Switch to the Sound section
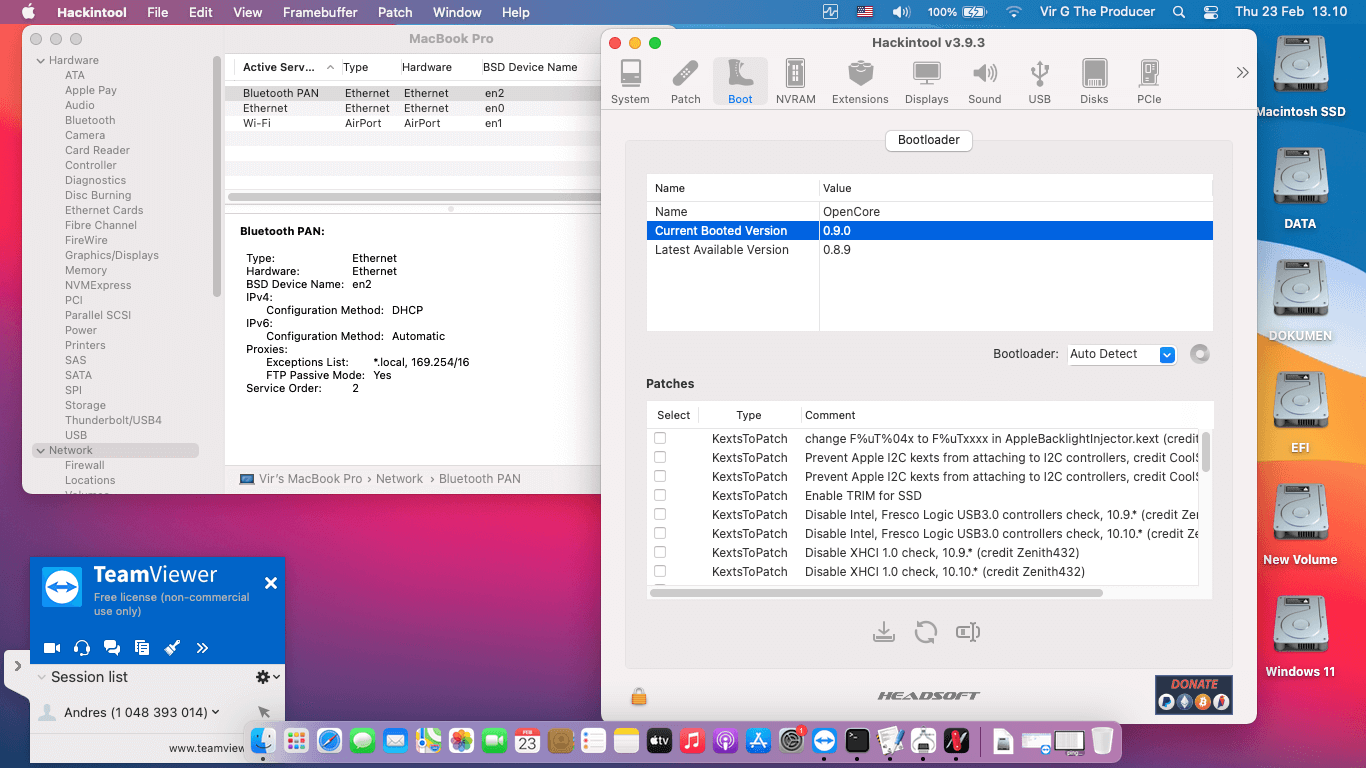Viewport: 1366px width, 768px height. pyautogui.click(x=984, y=80)
